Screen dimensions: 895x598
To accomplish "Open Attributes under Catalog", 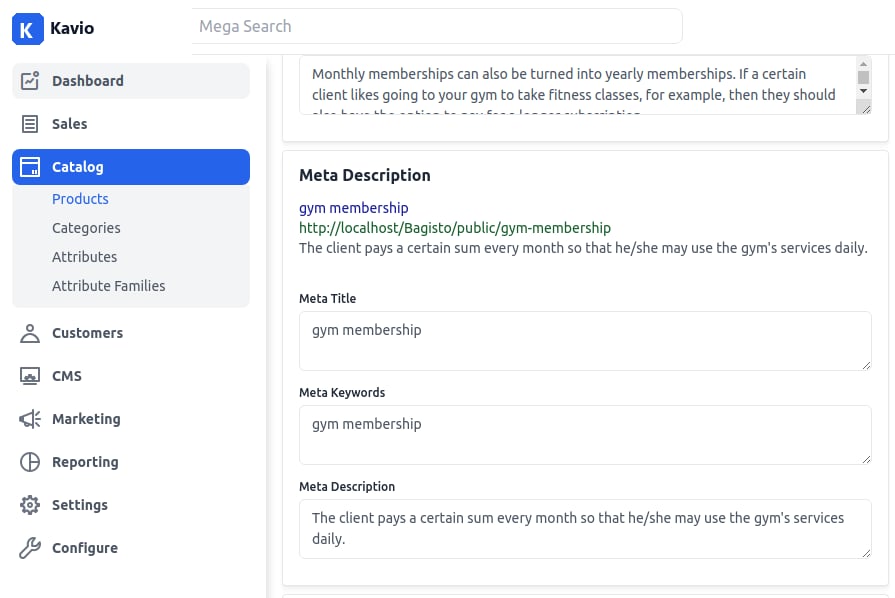I will coord(84,257).
